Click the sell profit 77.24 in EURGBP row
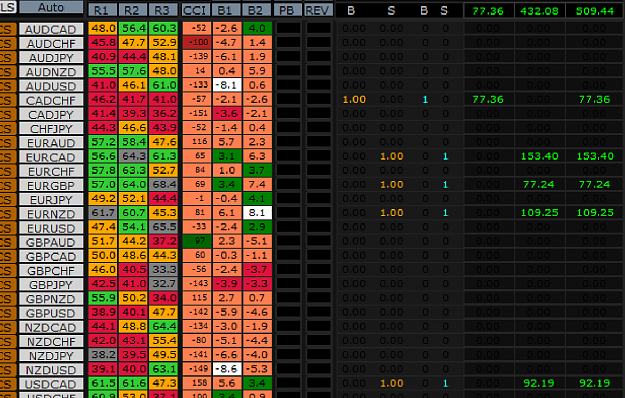The width and height of the screenshot is (625, 398). (539, 184)
